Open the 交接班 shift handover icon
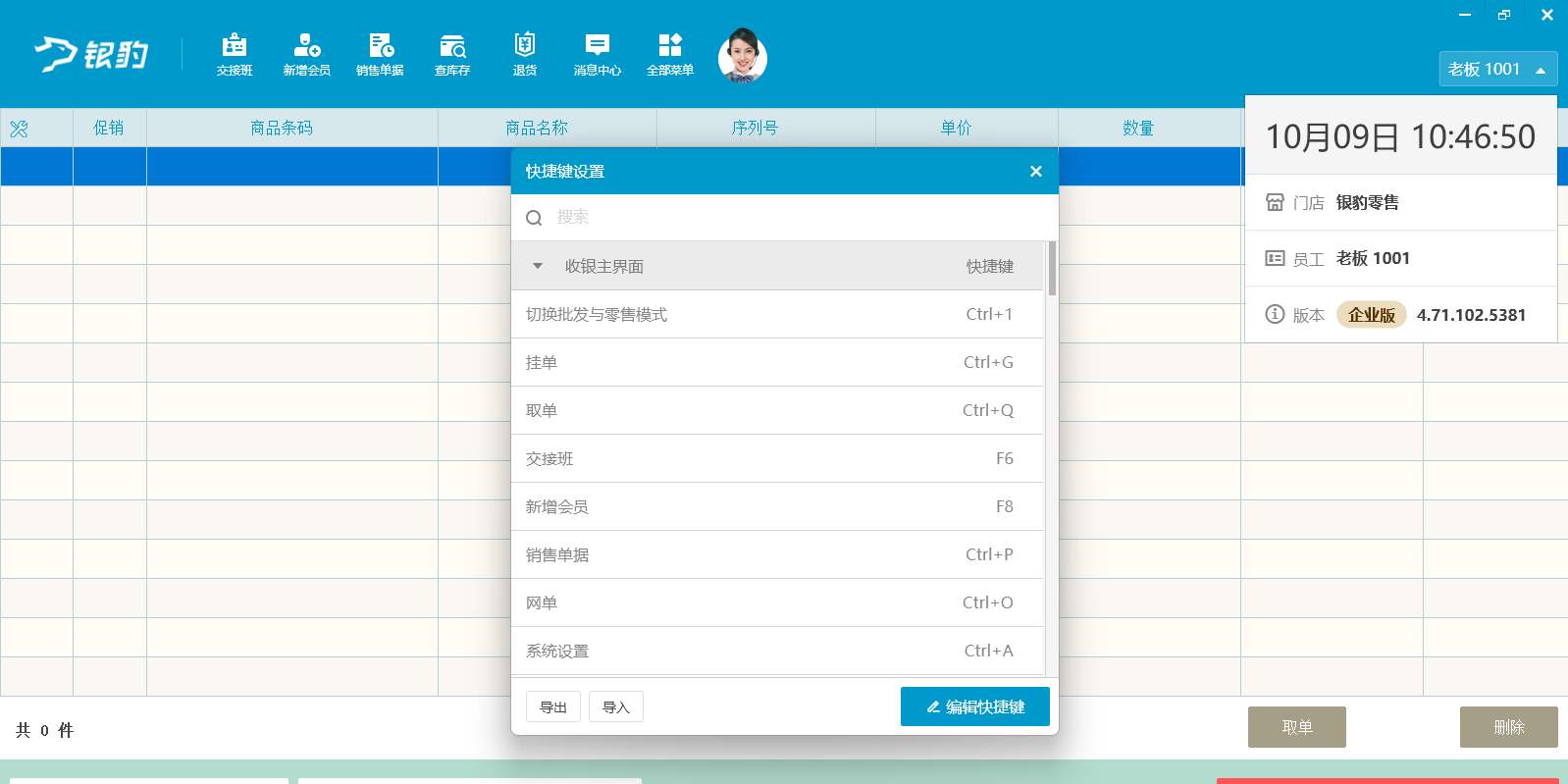1568x784 pixels. coord(235,55)
